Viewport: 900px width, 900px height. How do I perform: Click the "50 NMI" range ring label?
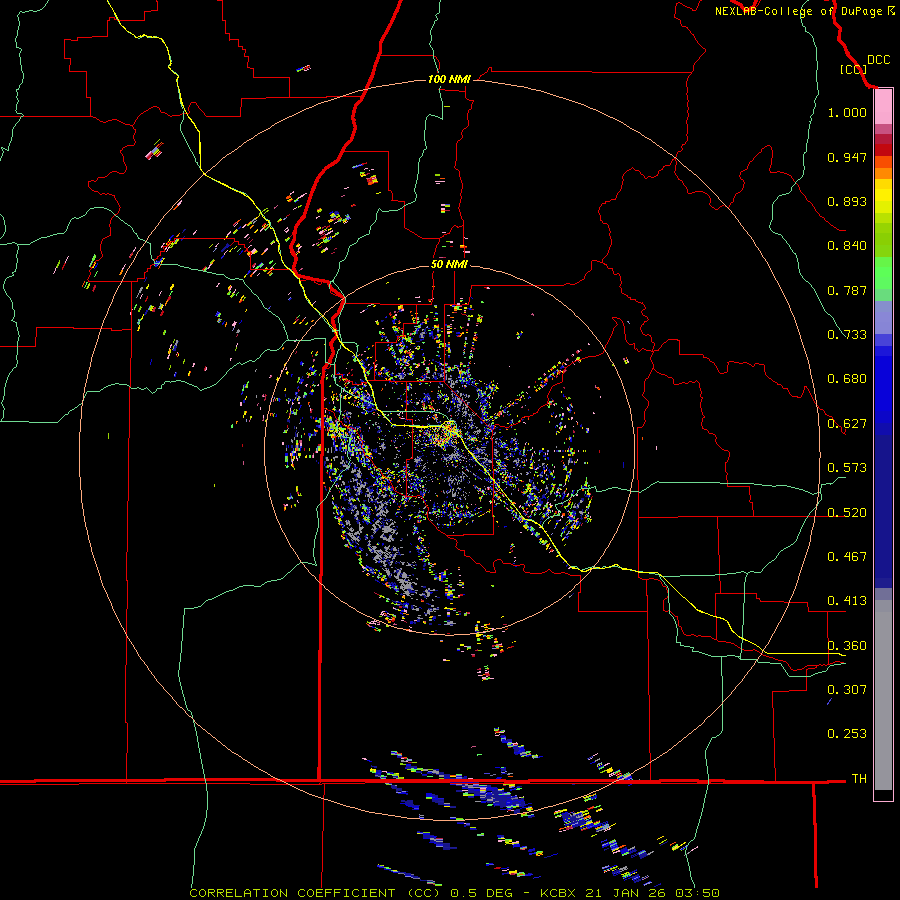coord(449,264)
